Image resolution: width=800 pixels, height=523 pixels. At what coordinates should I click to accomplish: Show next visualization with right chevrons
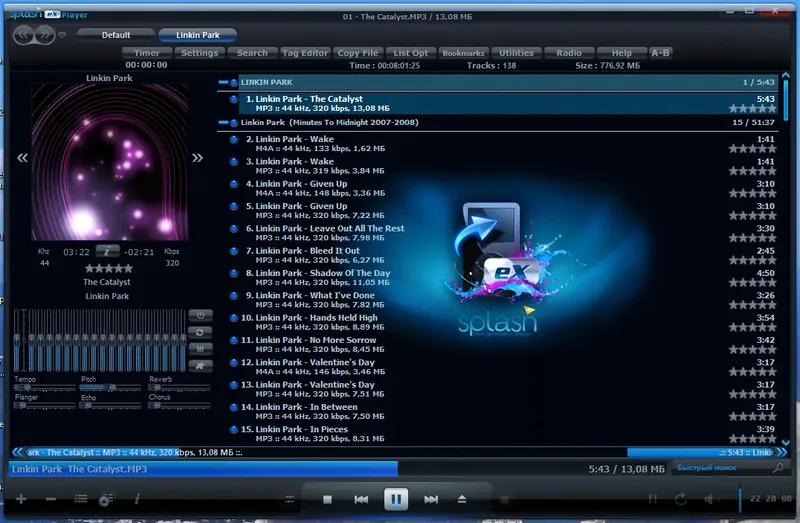(197, 158)
